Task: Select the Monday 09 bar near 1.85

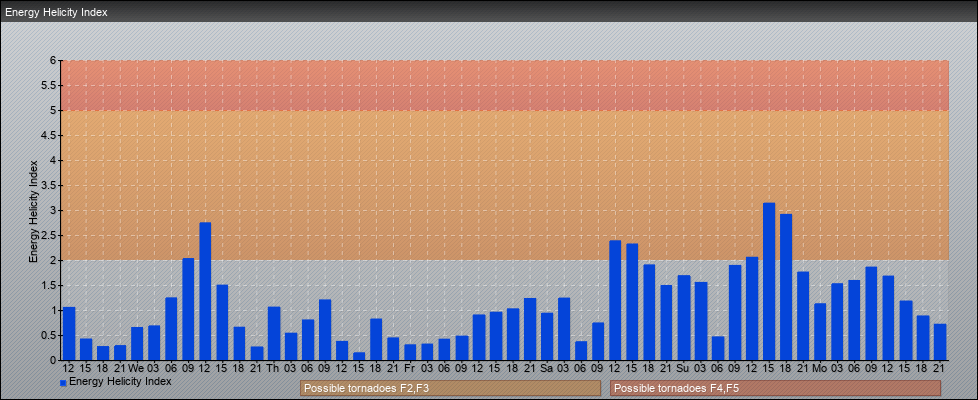Action: [871, 314]
